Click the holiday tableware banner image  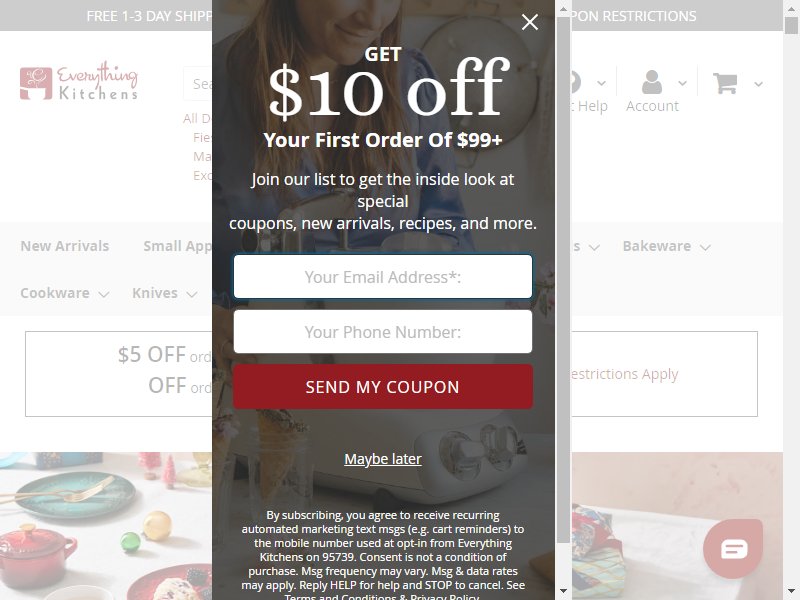pos(106,526)
